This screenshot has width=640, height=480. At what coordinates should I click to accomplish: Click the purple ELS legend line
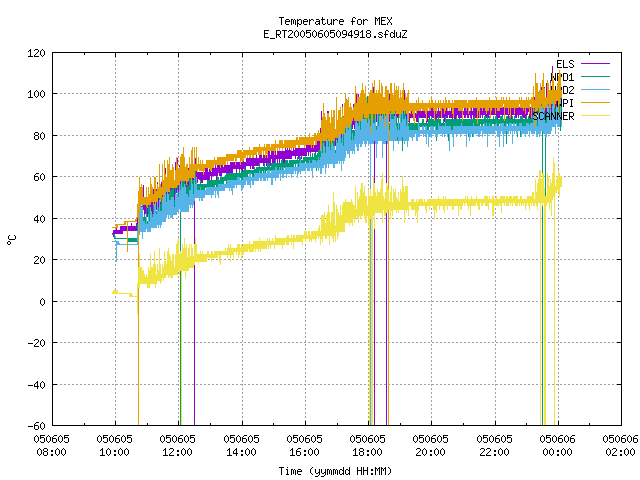pyautogui.click(x=595, y=64)
